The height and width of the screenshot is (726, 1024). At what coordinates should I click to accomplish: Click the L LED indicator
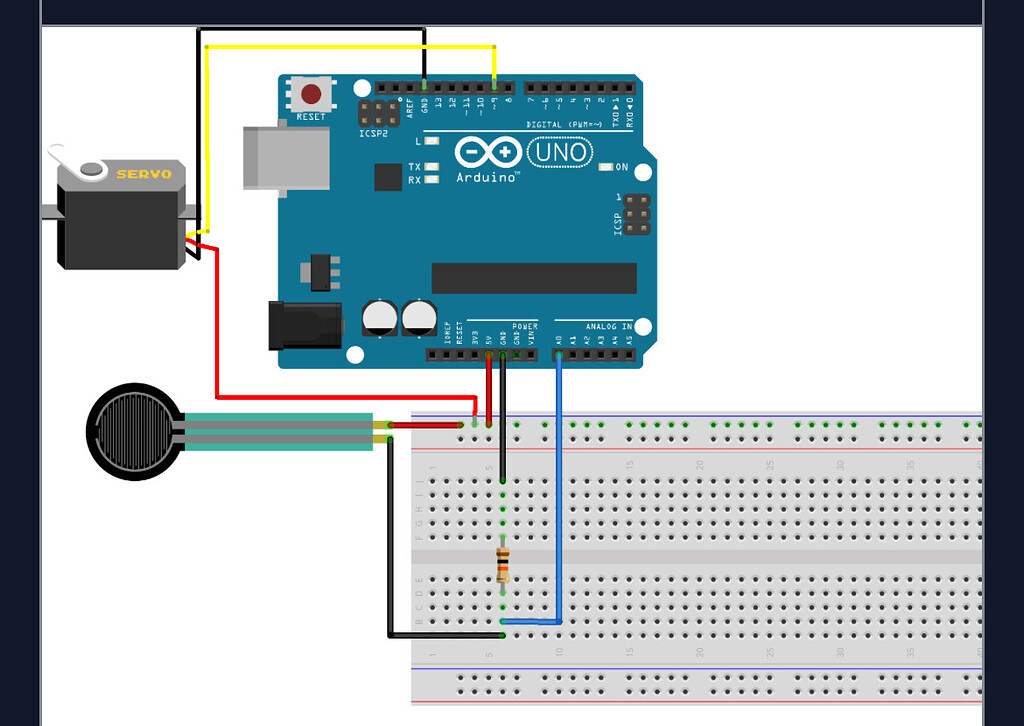[431, 141]
